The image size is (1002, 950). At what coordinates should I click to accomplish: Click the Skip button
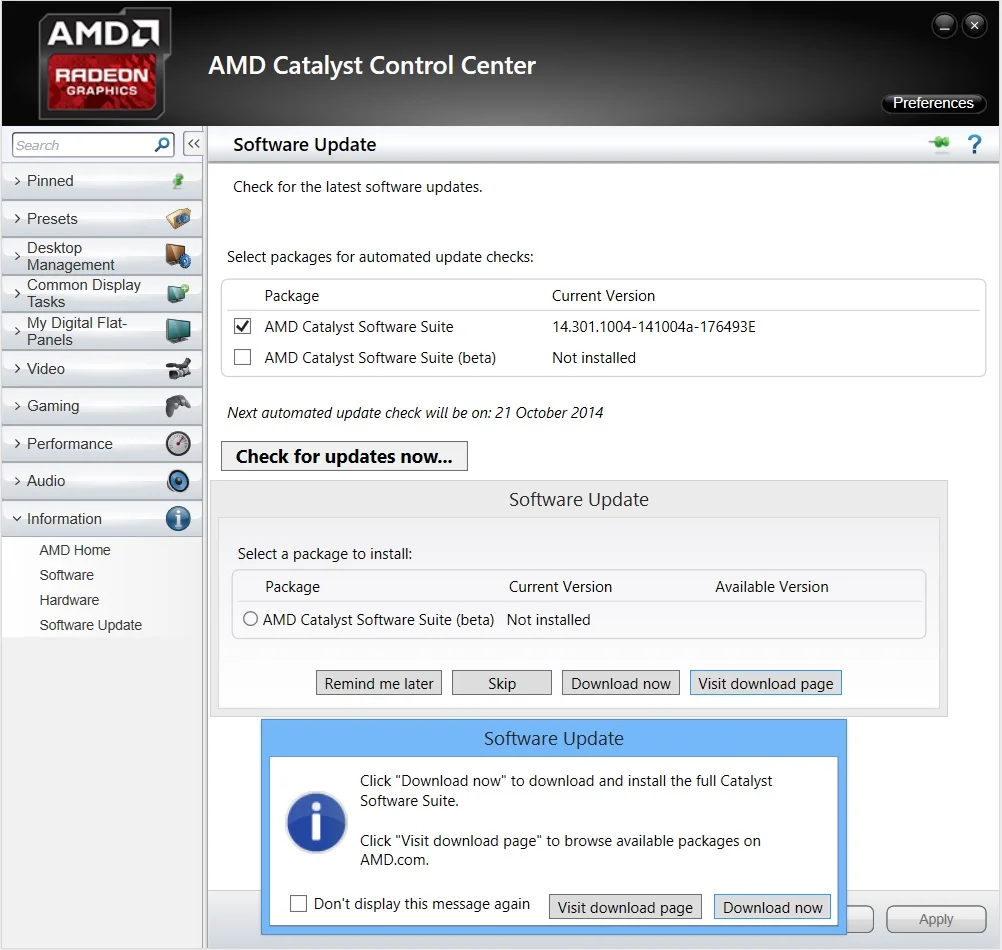coord(502,683)
